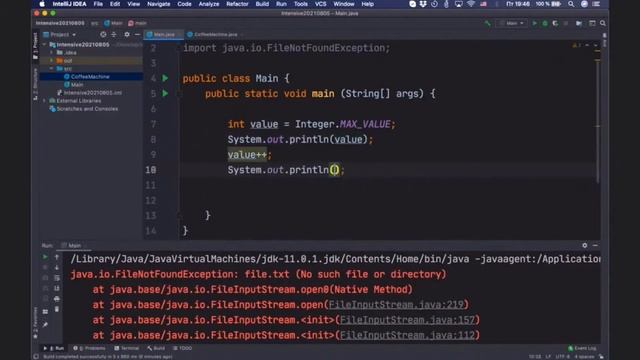640x360 pixels.
Task: Open the TODO tool window button
Action: (x=182, y=348)
